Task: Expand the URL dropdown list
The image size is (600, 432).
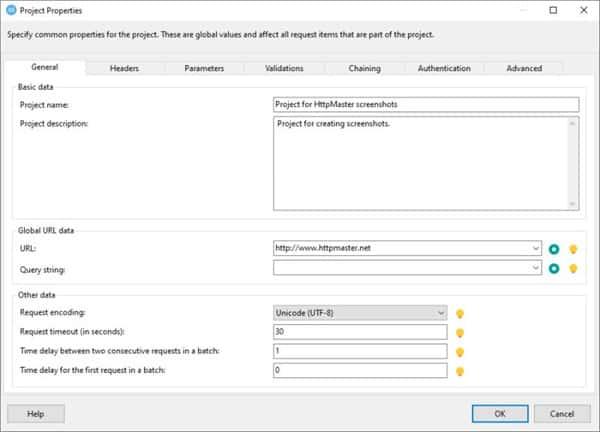Action: 537,249
